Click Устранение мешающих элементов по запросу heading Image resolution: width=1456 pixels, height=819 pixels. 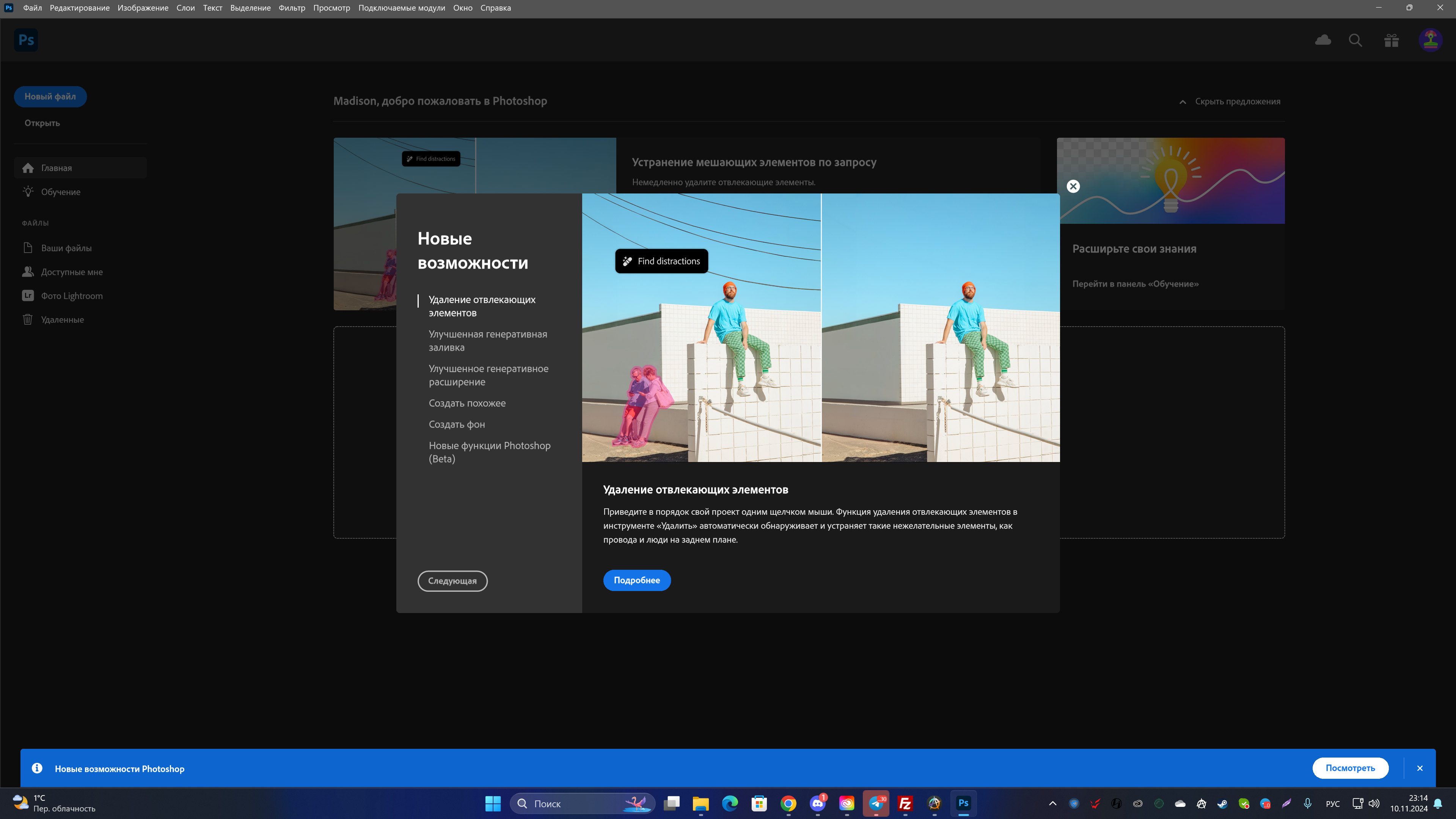pos(754,162)
